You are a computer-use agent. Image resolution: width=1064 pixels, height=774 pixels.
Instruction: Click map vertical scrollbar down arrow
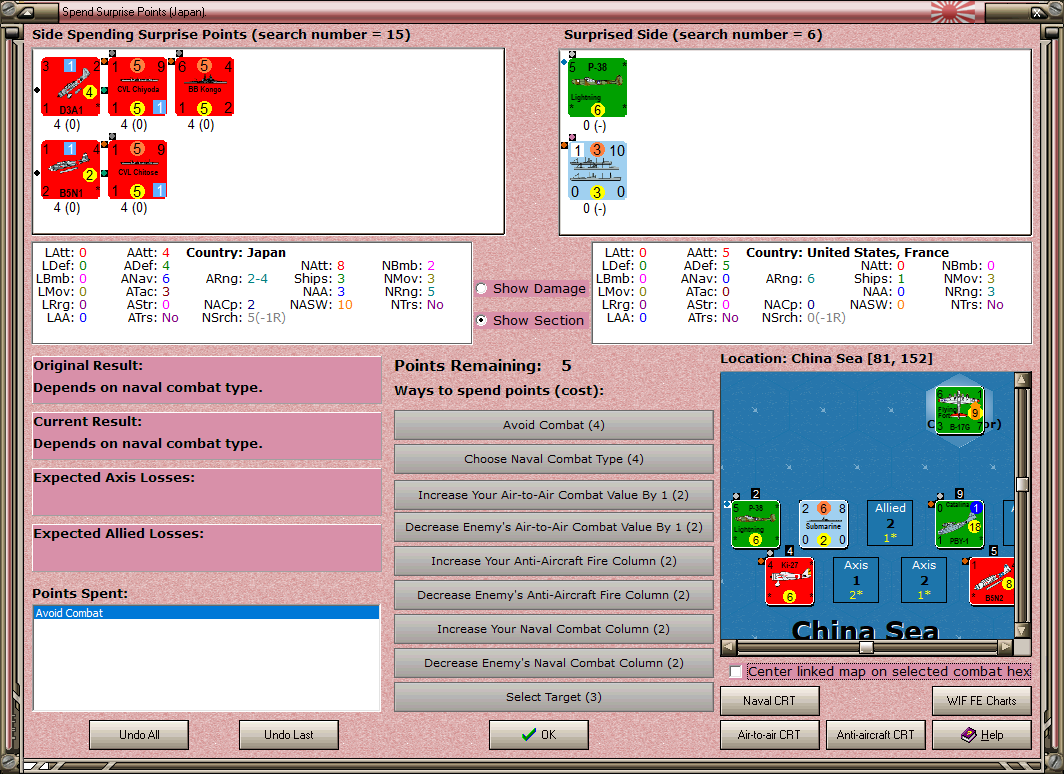pyautogui.click(x=1023, y=630)
